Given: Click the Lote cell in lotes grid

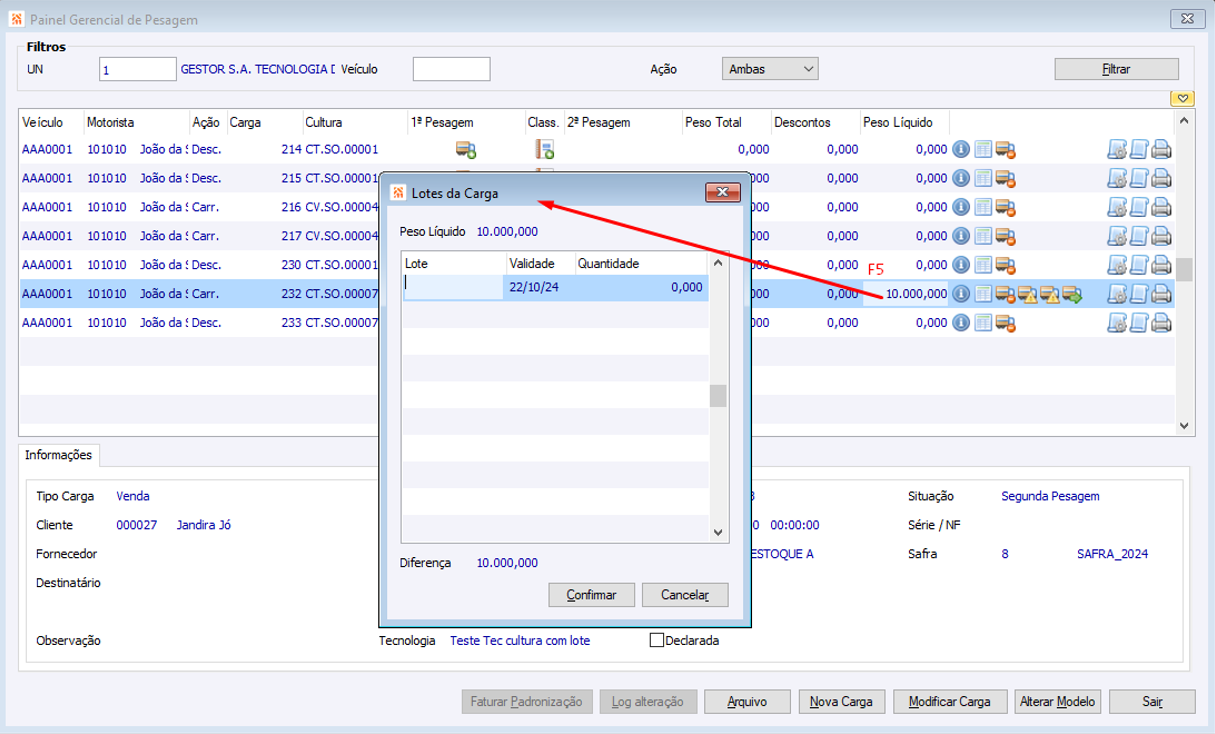Looking at the screenshot, I should [453, 287].
